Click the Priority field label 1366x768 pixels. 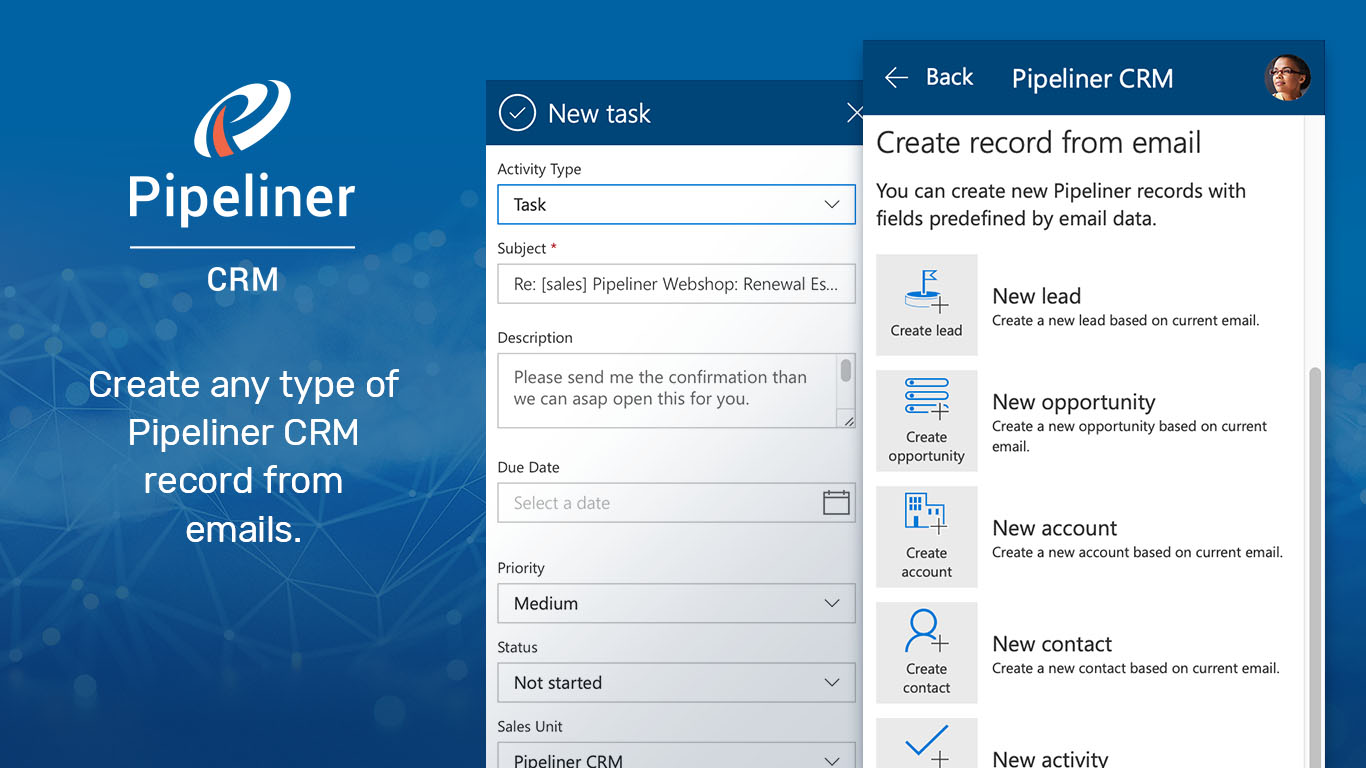click(x=521, y=568)
